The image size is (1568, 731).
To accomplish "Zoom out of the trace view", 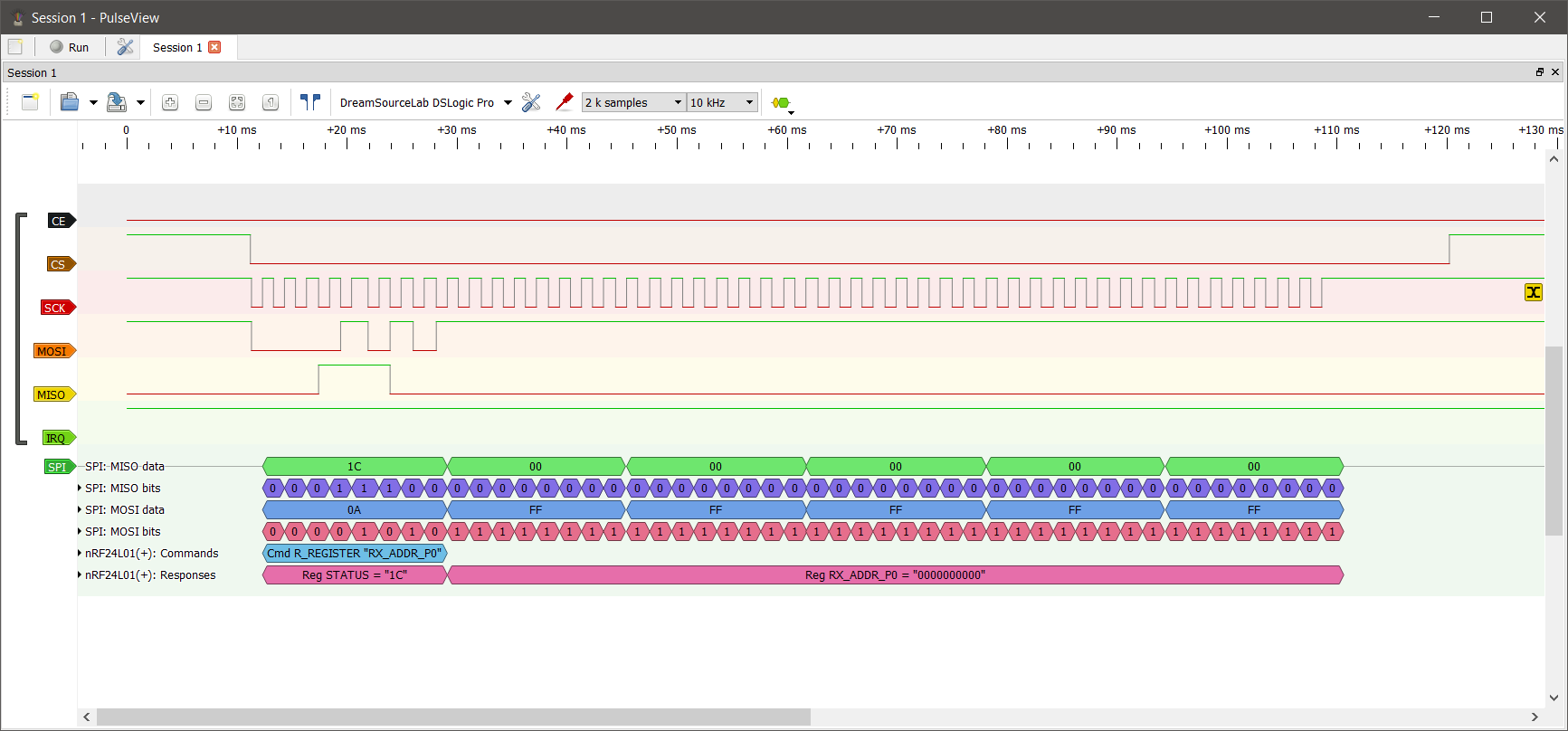I will pyautogui.click(x=204, y=102).
